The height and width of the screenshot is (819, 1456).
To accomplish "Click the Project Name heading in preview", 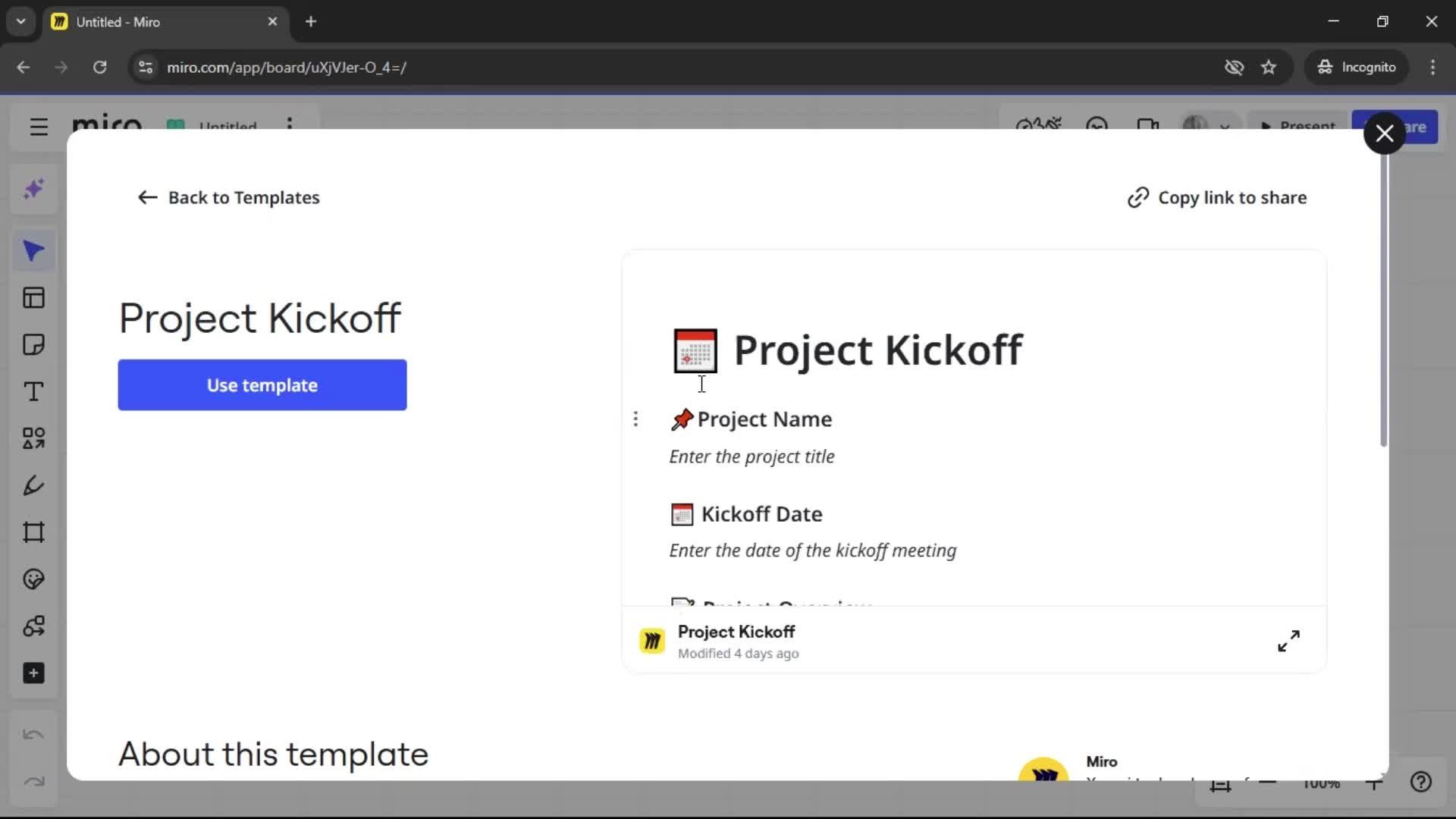I will click(764, 419).
